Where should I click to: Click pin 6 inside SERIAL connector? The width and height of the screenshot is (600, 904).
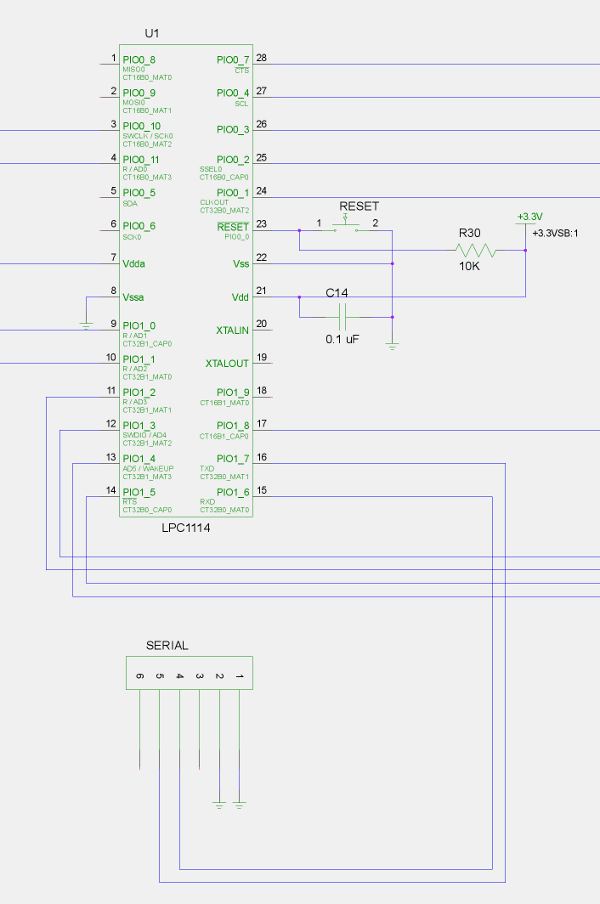(139, 676)
